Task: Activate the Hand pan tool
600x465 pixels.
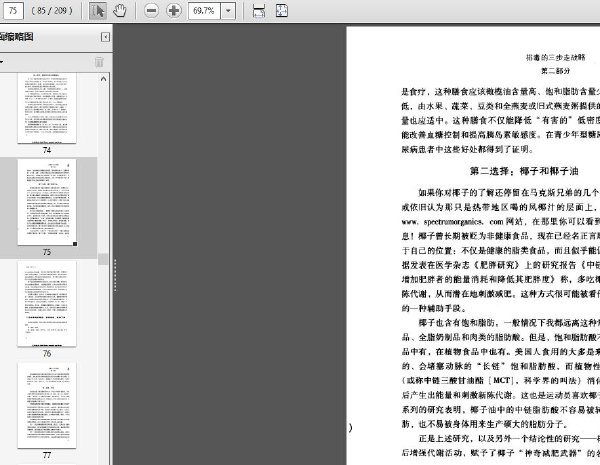Action: pyautogui.click(x=120, y=11)
